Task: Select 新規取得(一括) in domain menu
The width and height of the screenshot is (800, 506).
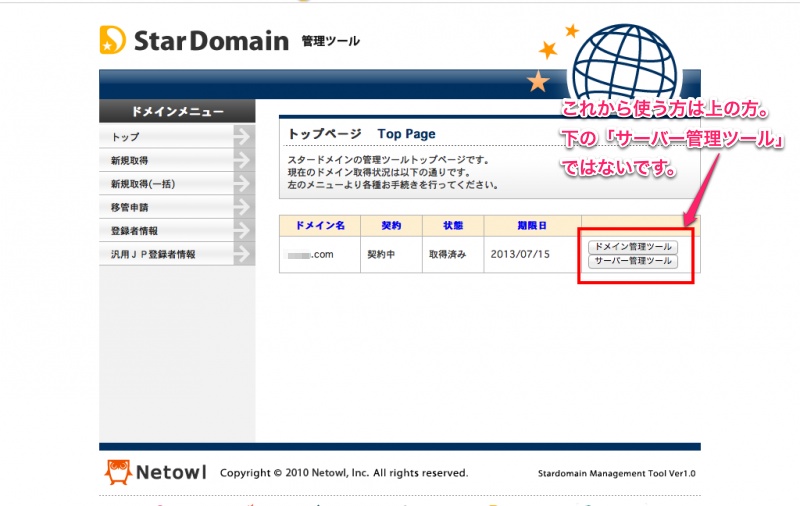Action: coord(177,184)
